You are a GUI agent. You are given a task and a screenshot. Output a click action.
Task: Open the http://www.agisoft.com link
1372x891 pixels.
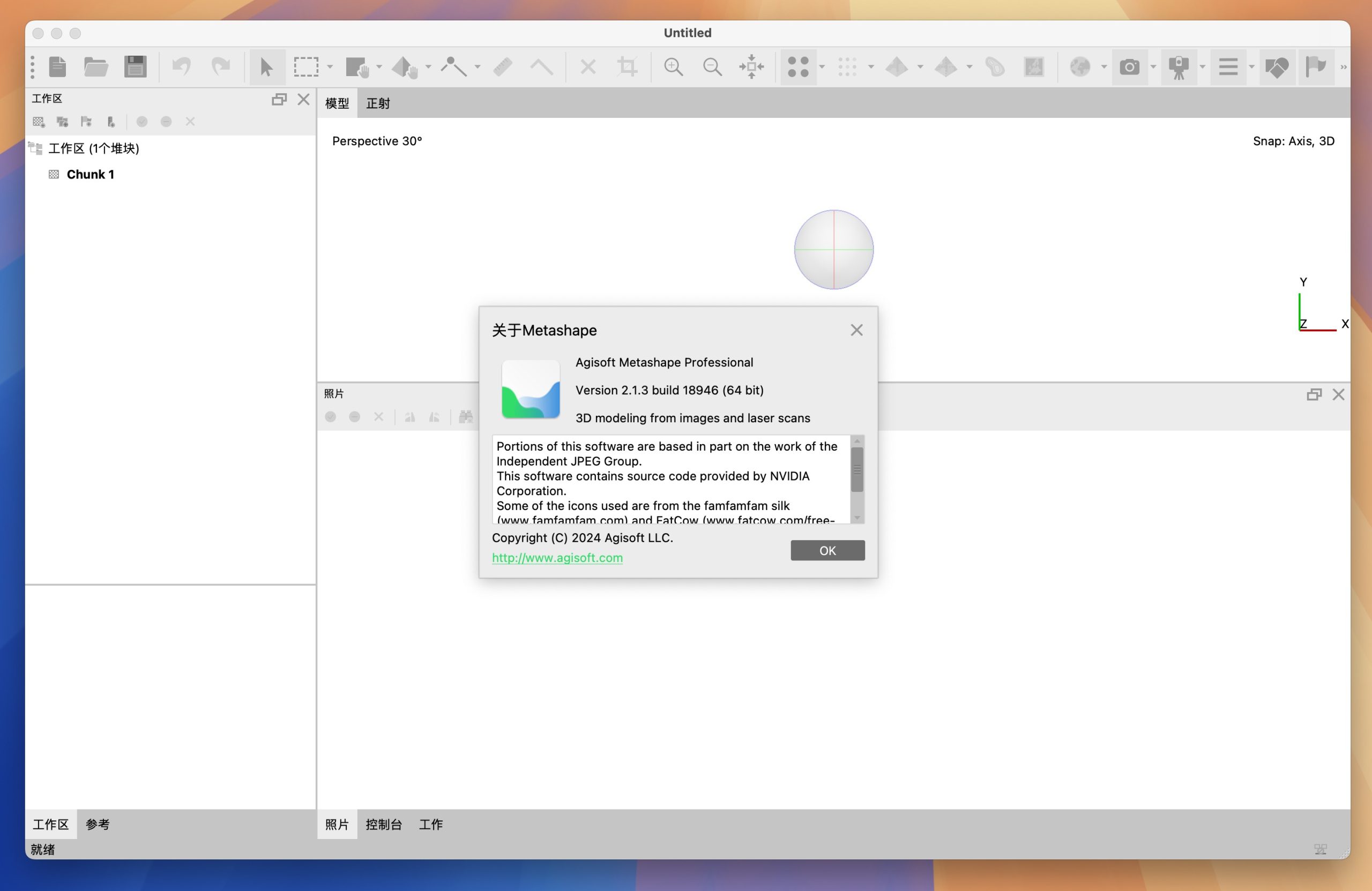tap(557, 557)
